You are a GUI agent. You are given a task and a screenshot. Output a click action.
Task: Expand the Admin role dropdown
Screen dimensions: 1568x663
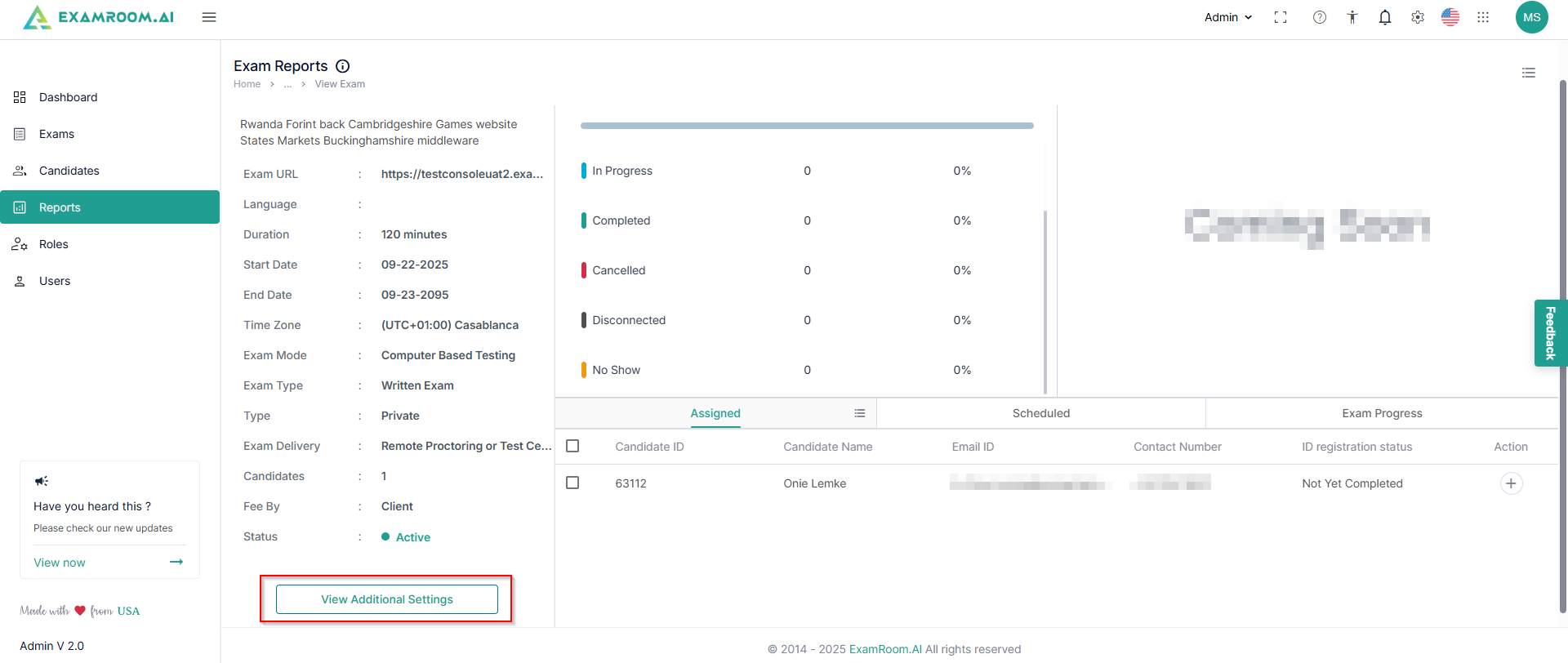click(x=1228, y=17)
